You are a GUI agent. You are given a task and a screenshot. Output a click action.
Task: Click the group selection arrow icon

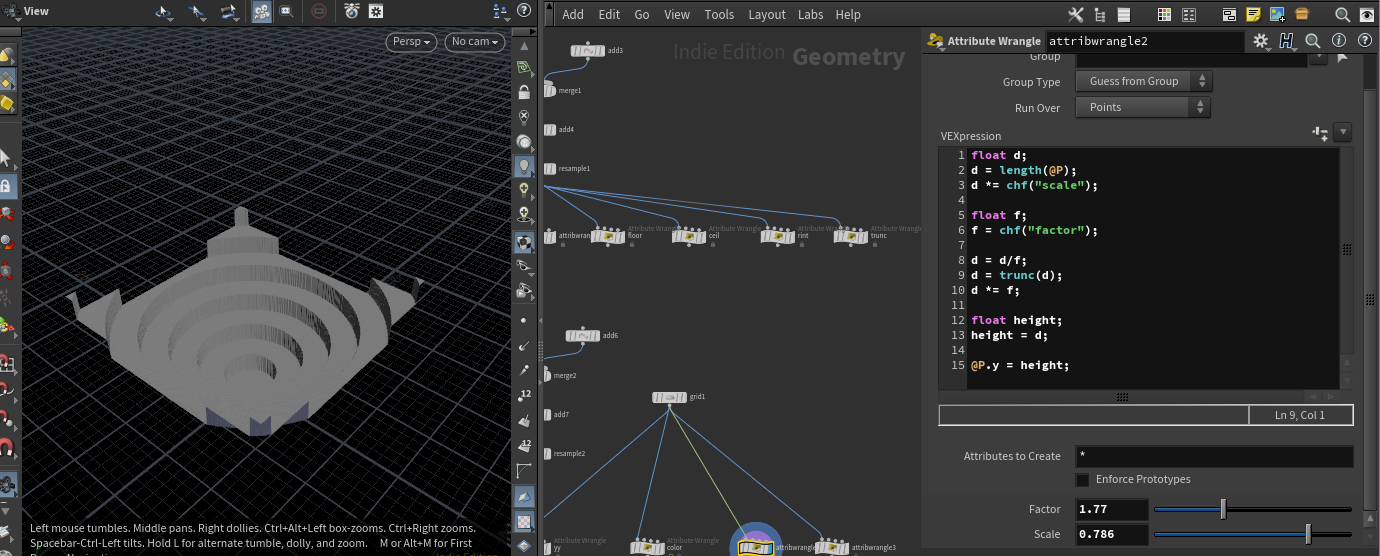(x=1342, y=58)
